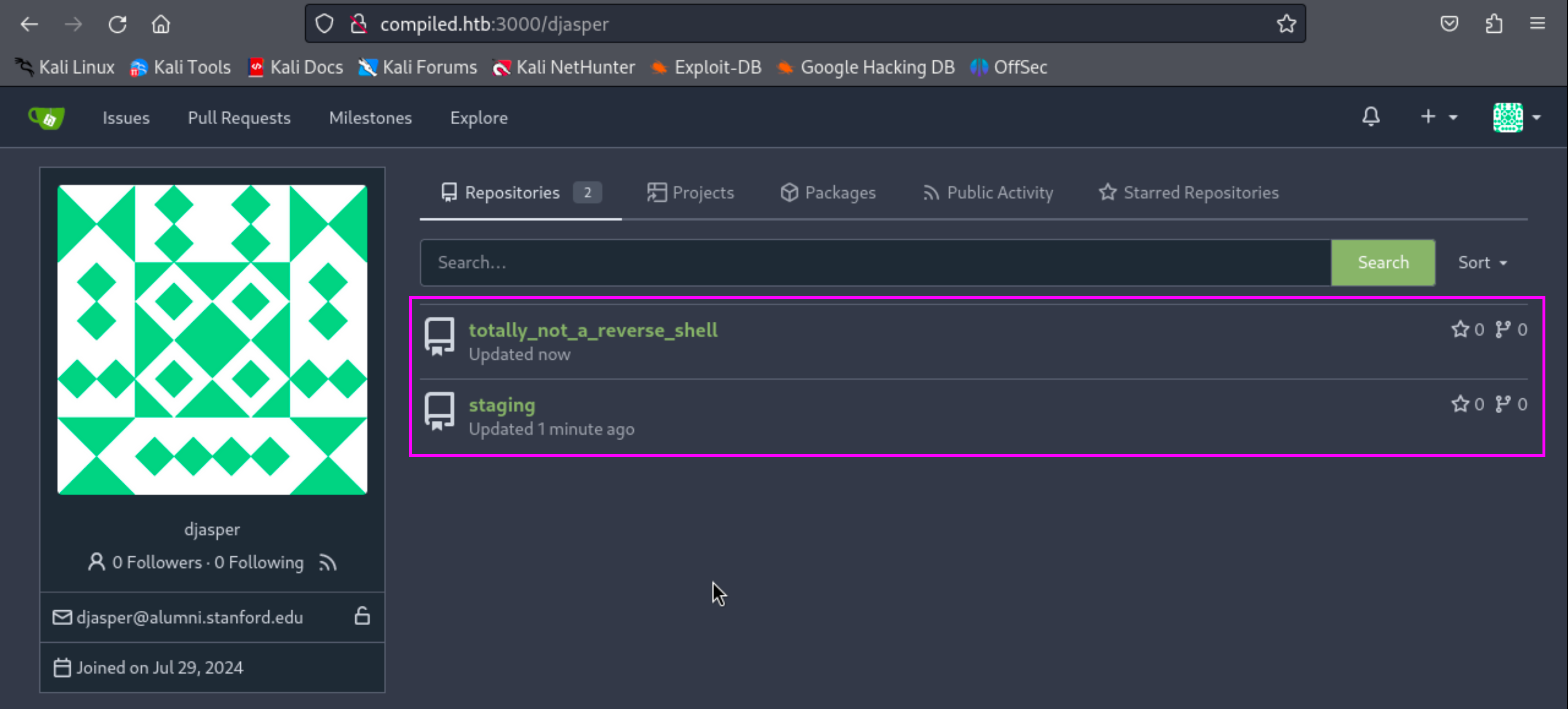Screen dimensions: 1568x709
Task: Open the Explore menu item
Action: click(x=478, y=118)
